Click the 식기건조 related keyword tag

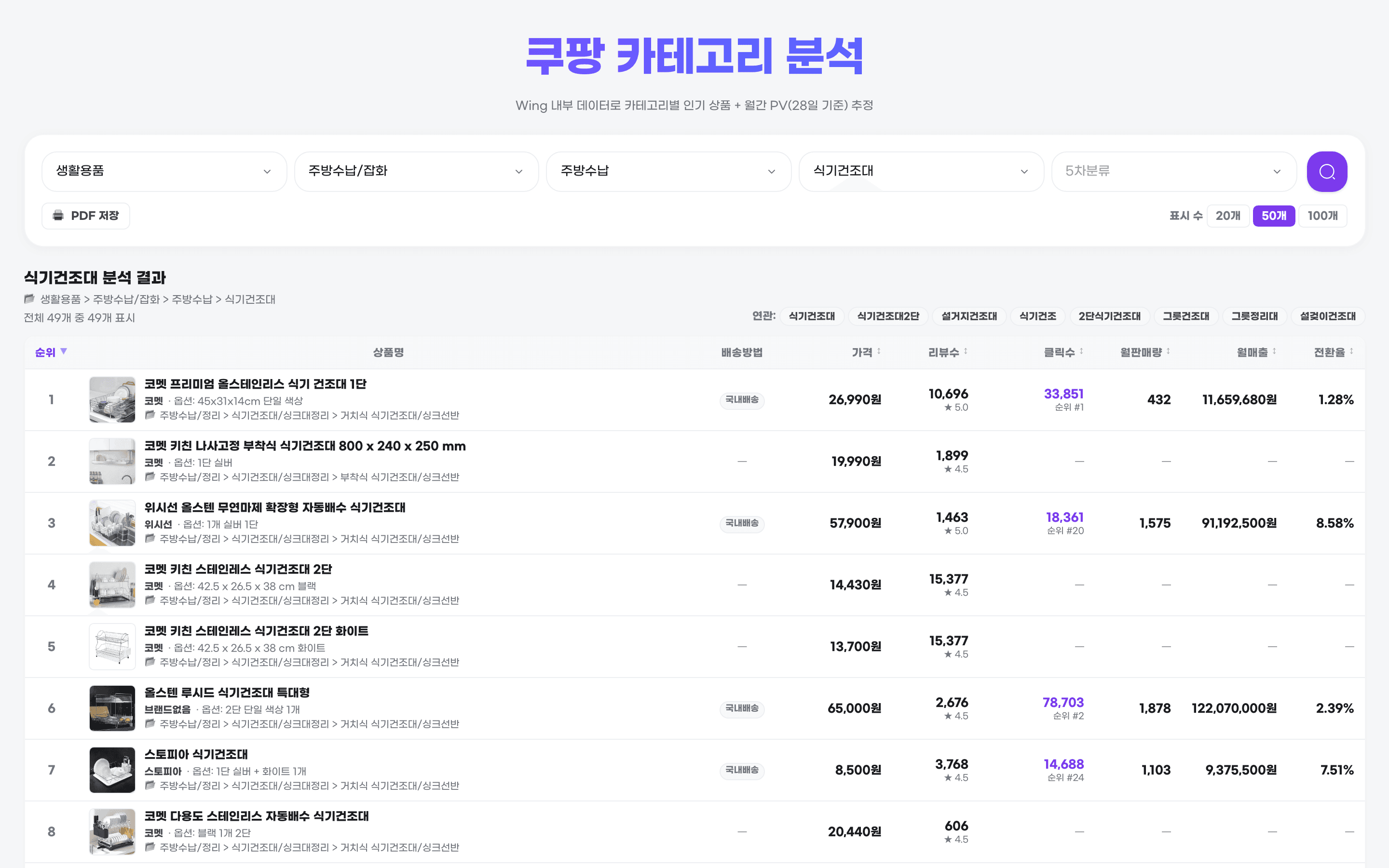pos(1038,316)
